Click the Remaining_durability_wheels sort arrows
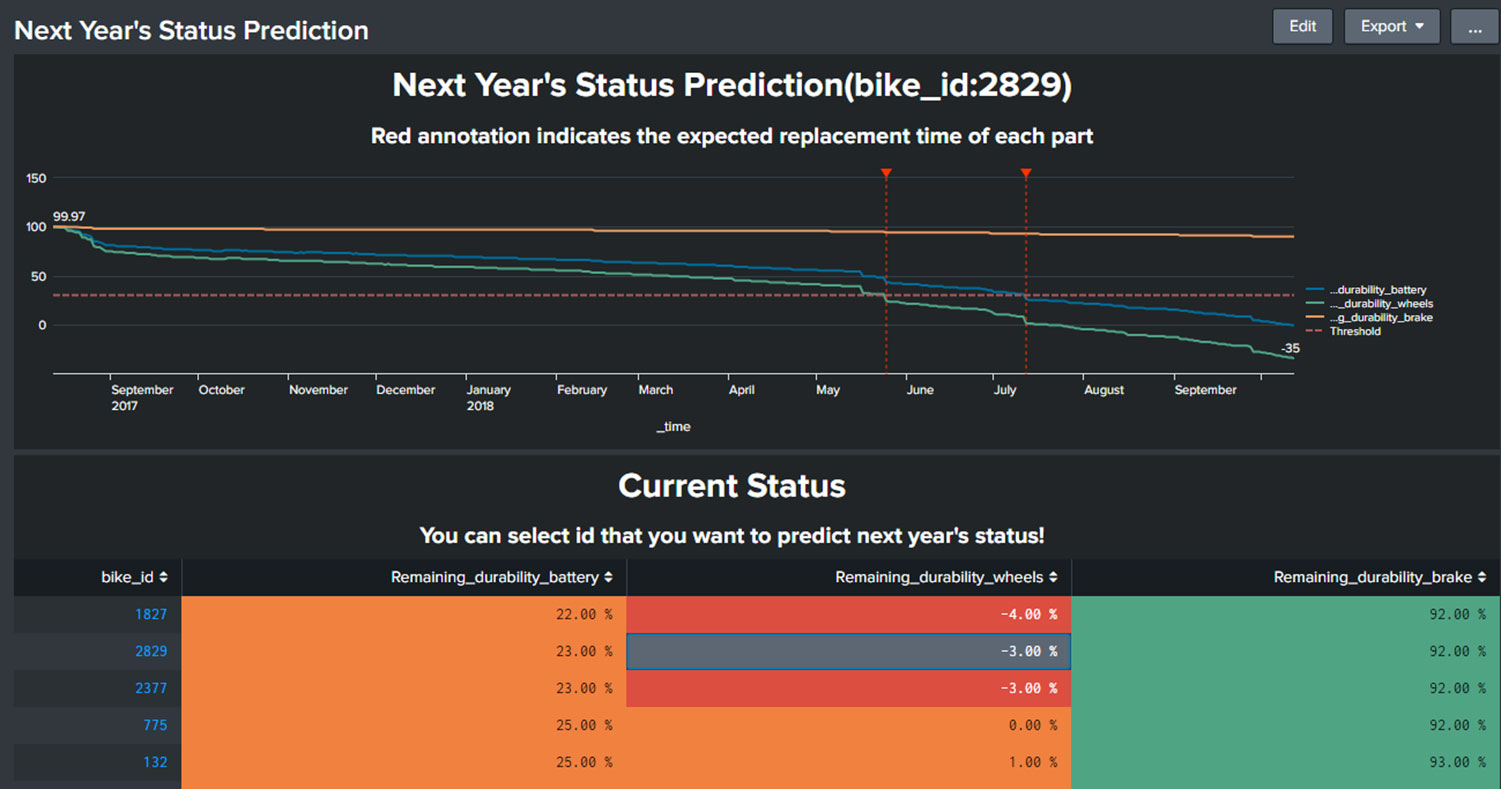Image resolution: width=1501 pixels, height=789 pixels. click(1053, 577)
